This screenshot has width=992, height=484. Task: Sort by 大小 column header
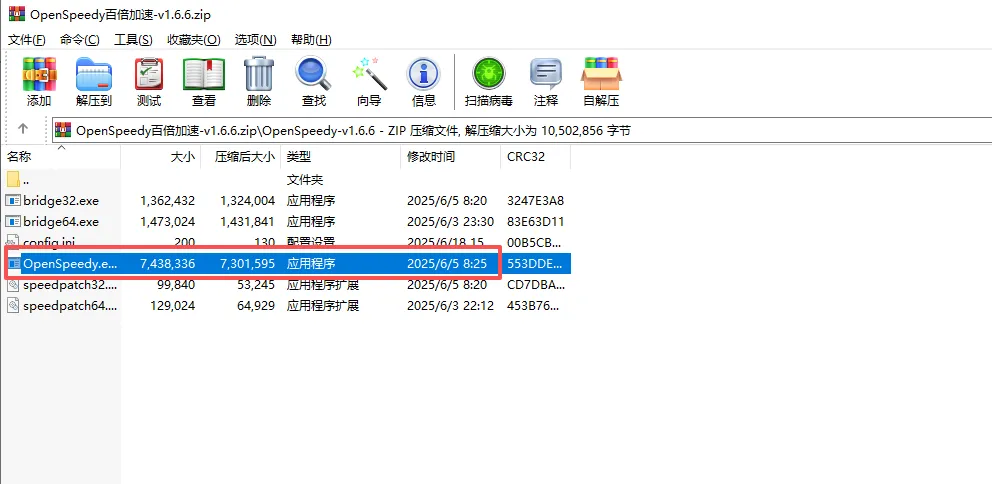pyautogui.click(x=161, y=157)
